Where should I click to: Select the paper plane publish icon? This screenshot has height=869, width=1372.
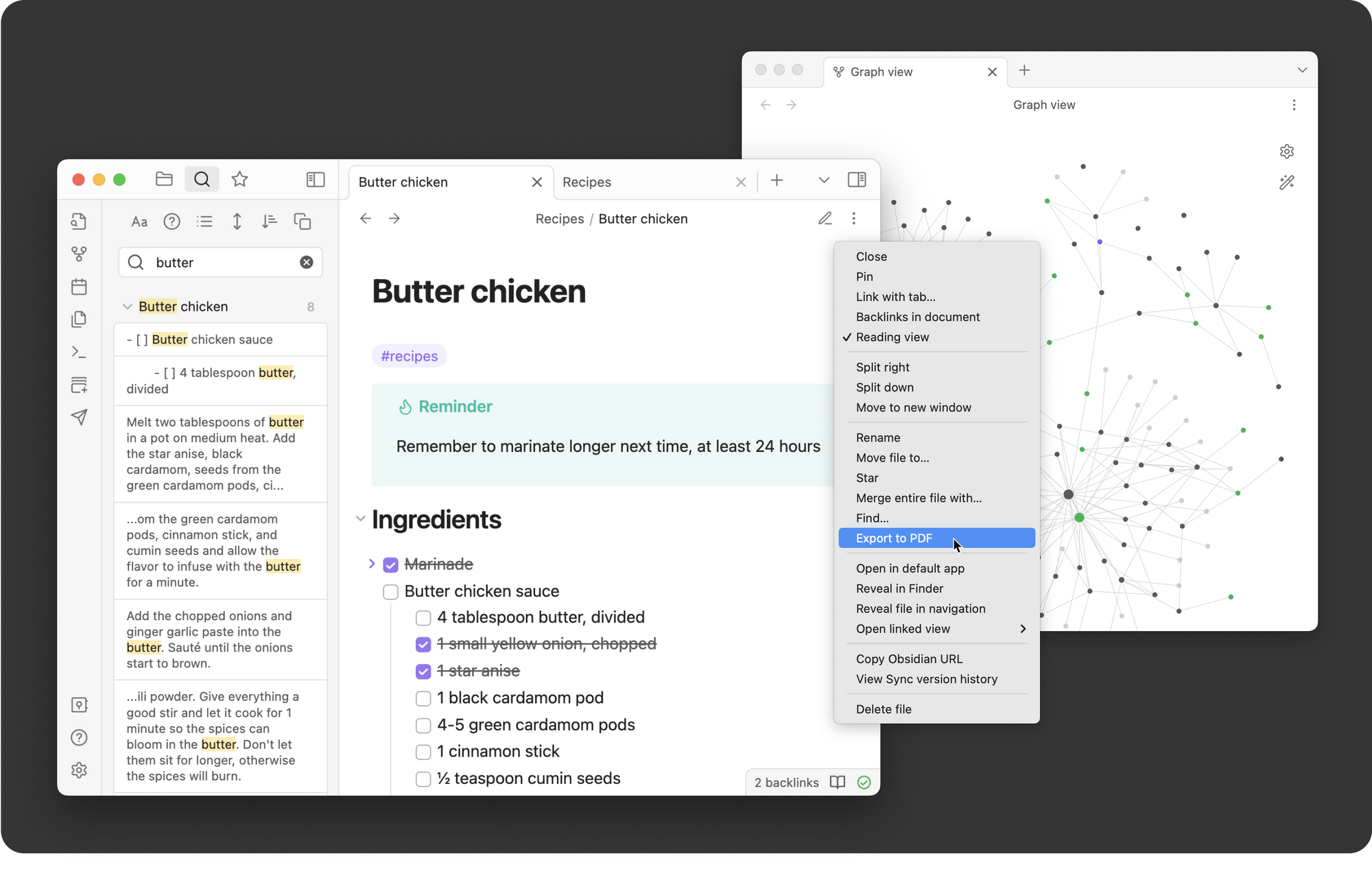[80, 417]
